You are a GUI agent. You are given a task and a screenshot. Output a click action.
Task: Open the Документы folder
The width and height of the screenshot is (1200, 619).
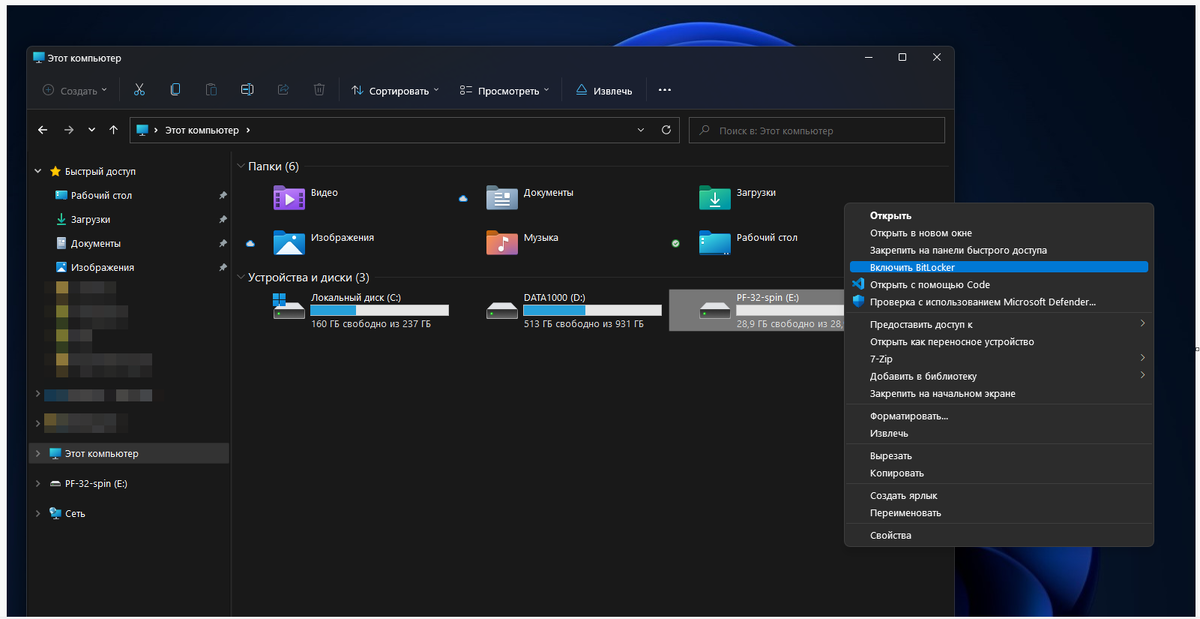(530, 196)
